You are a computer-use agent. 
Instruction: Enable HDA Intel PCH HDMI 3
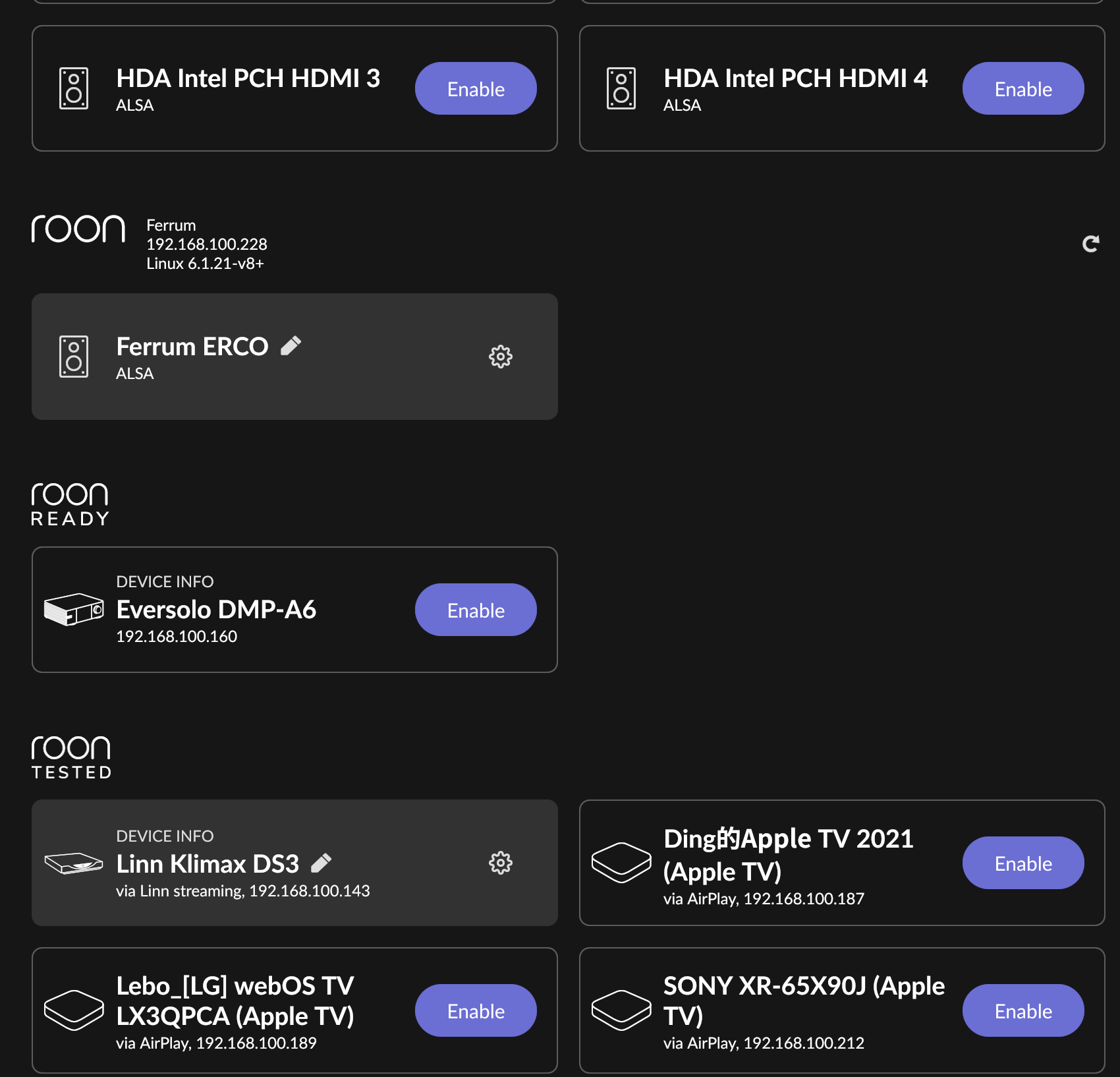(x=476, y=88)
